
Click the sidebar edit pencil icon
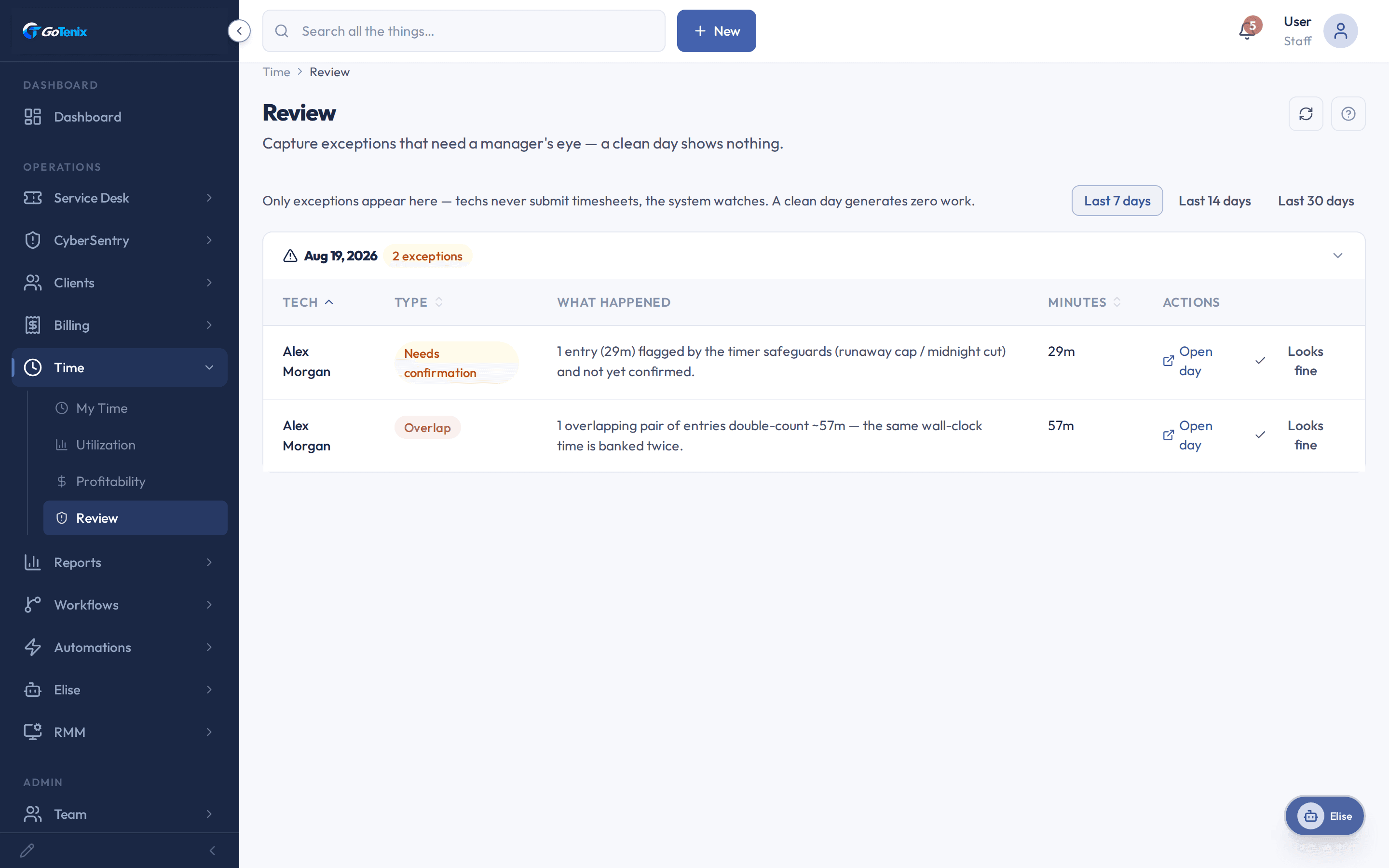27,850
